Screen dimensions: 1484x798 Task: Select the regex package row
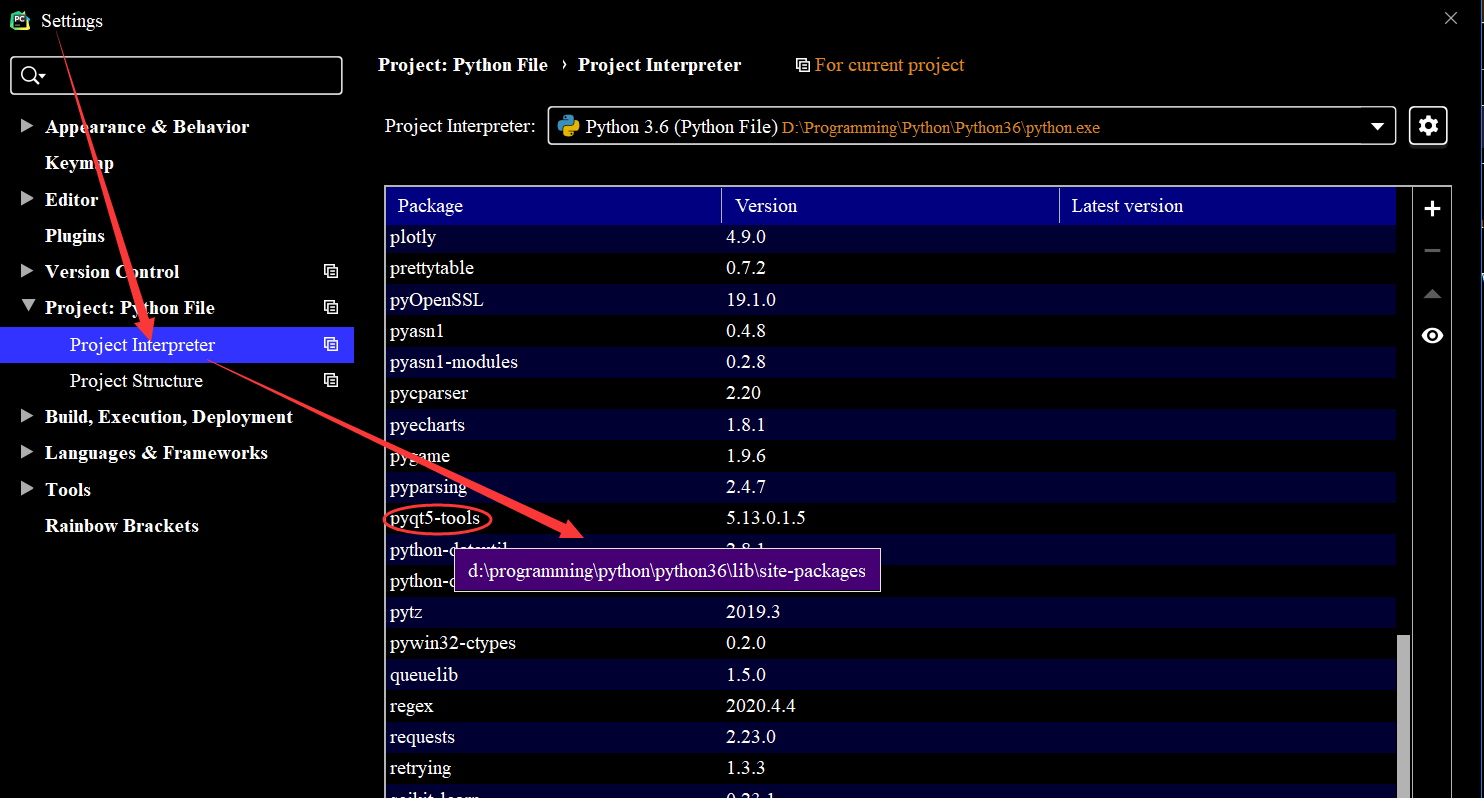click(890, 706)
